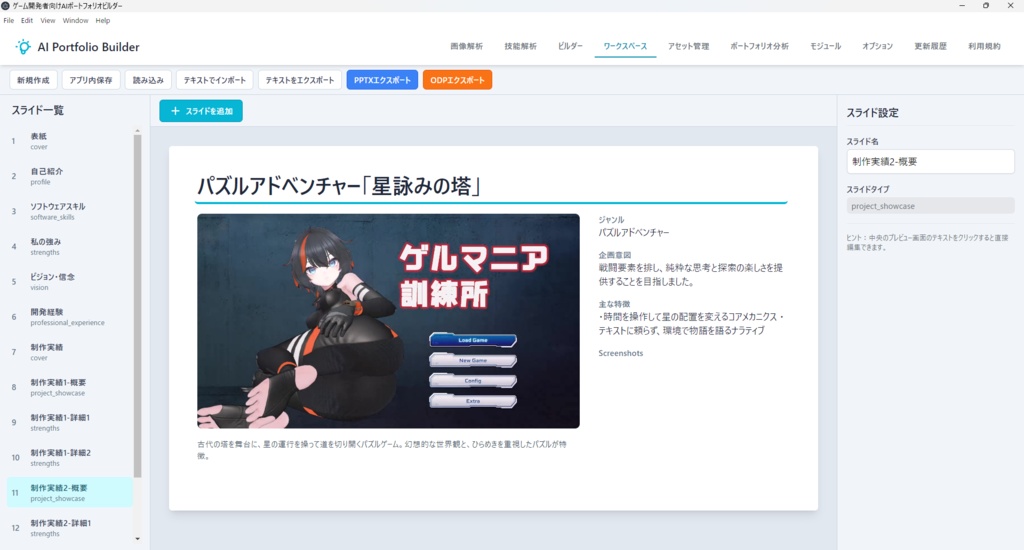Switch to the 画像解析 tab
This screenshot has width=1024, height=550.
coord(466,46)
